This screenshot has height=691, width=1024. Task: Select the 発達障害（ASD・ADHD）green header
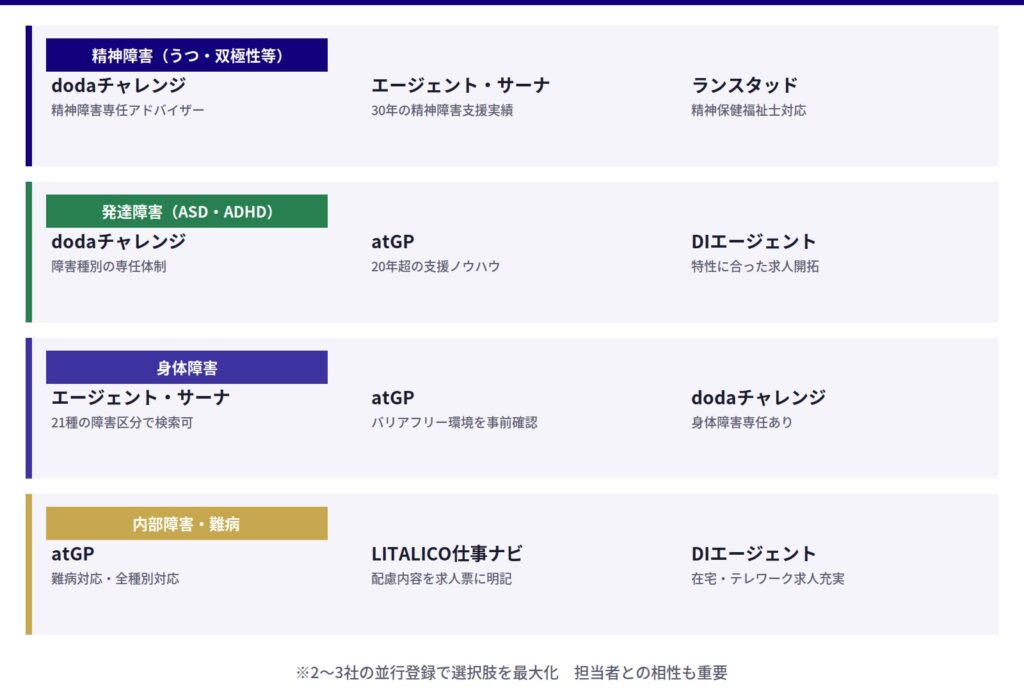187,211
